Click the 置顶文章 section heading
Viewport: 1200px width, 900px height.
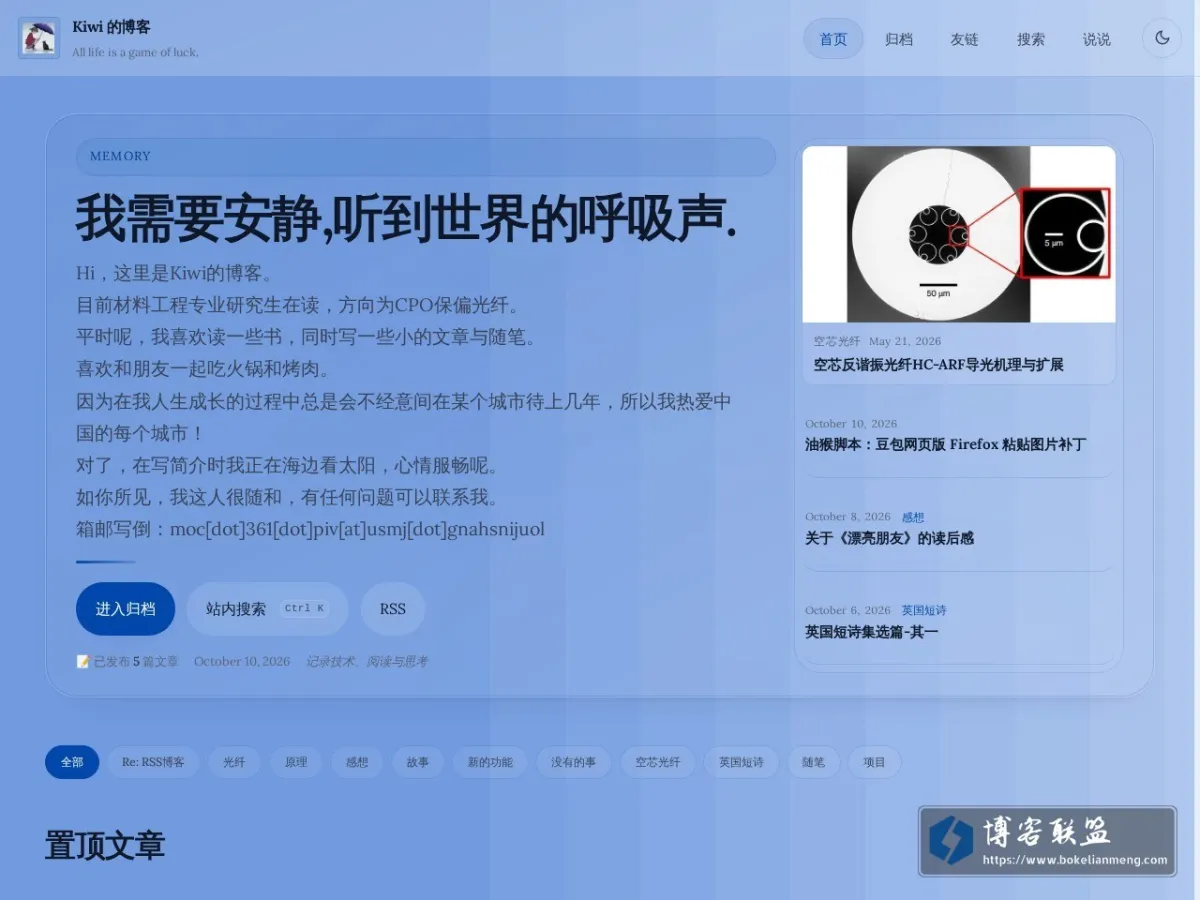[105, 845]
